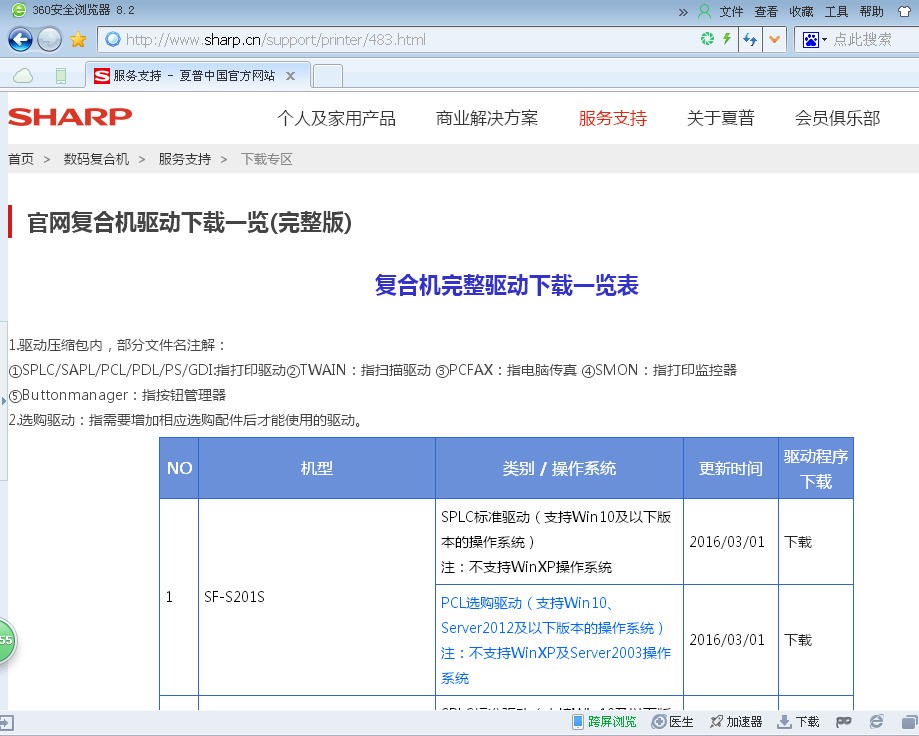Click the 驱动程序下载 table header
Image resolution: width=919 pixels, height=736 pixels.
[816, 469]
